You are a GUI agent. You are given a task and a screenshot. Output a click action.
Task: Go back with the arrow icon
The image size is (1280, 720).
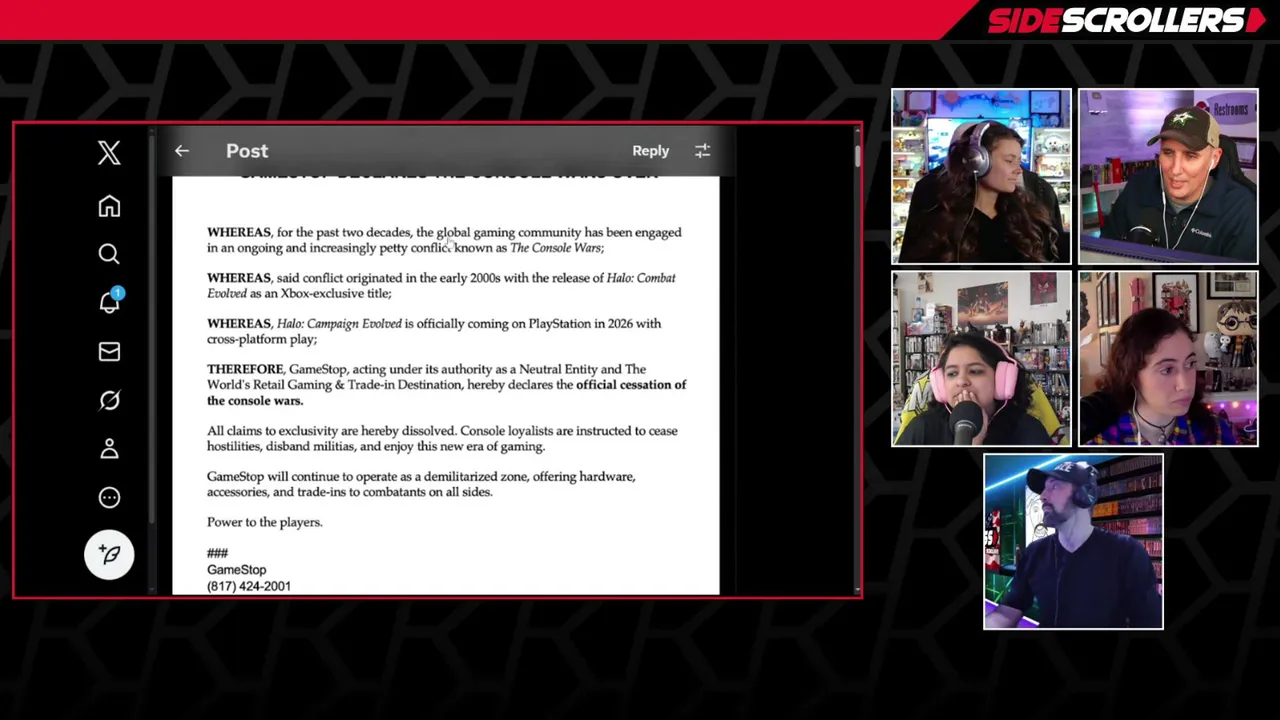181,151
